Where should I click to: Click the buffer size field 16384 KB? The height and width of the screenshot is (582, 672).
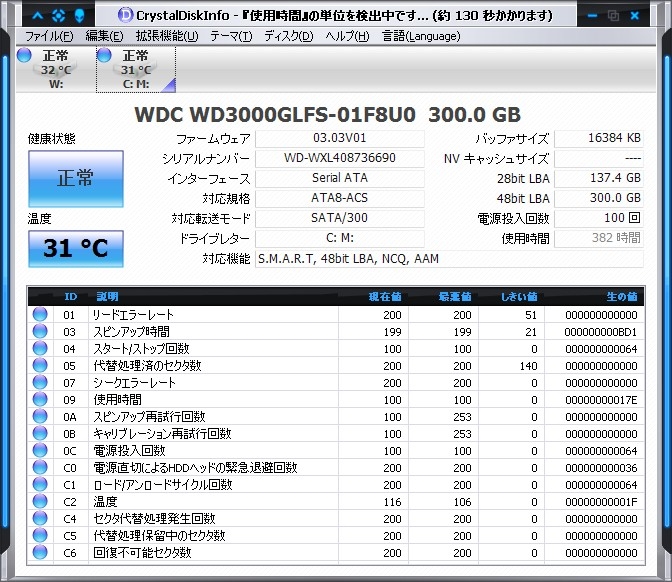coord(599,138)
